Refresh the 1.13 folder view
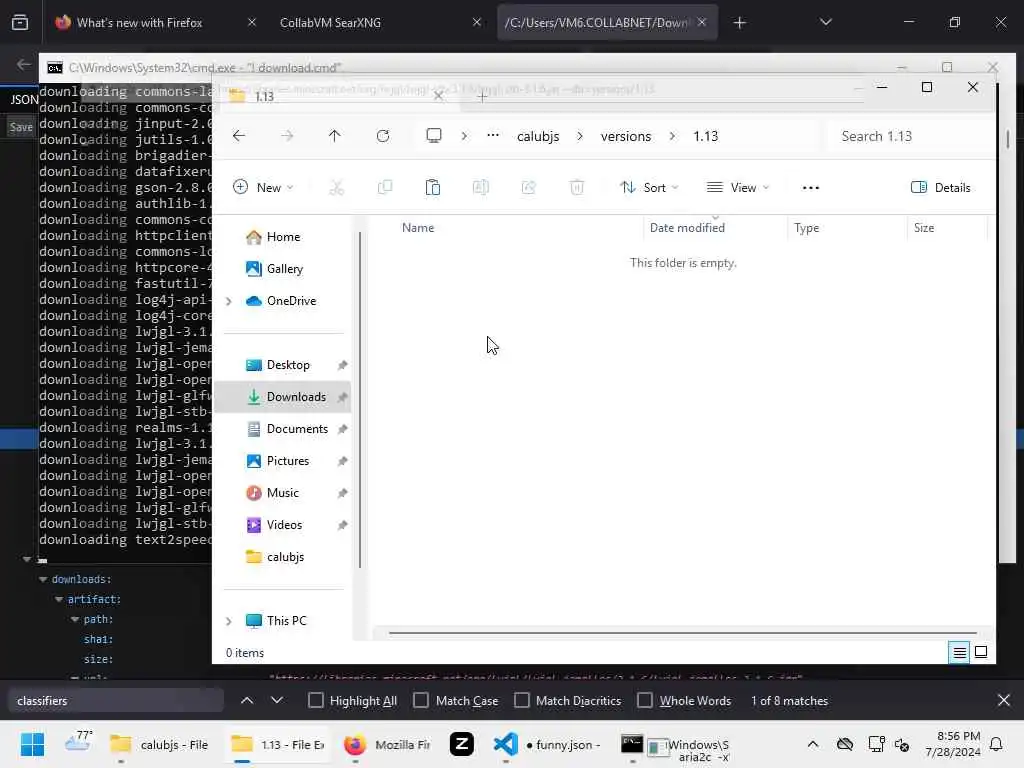Viewport: 1024px width, 768px height. [x=383, y=136]
